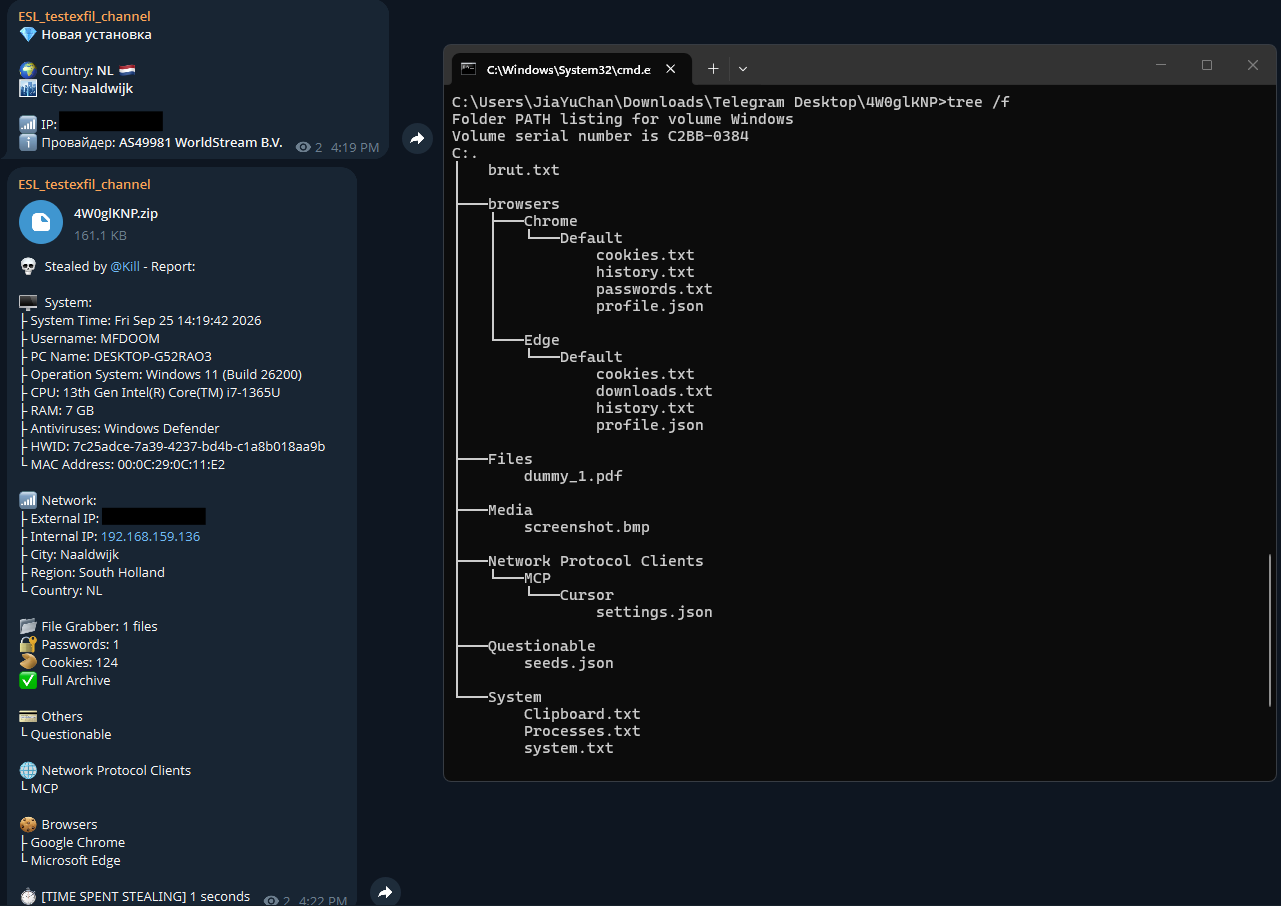The height and width of the screenshot is (906, 1281).
Task: Open the @Kill mention link
Action: tap(125, 267)
